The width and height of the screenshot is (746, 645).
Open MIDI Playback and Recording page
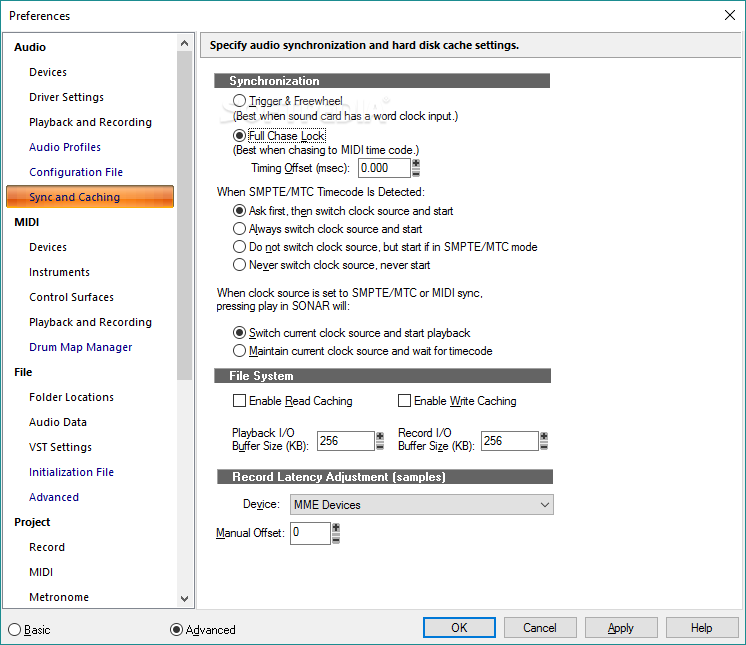click(90, 322)
